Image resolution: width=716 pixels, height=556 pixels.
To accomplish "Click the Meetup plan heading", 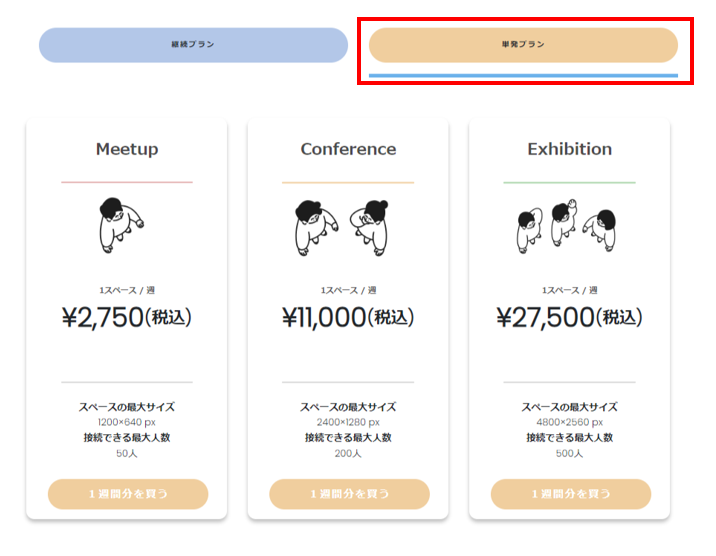I will pyautogui.click(x=127, y=149).
